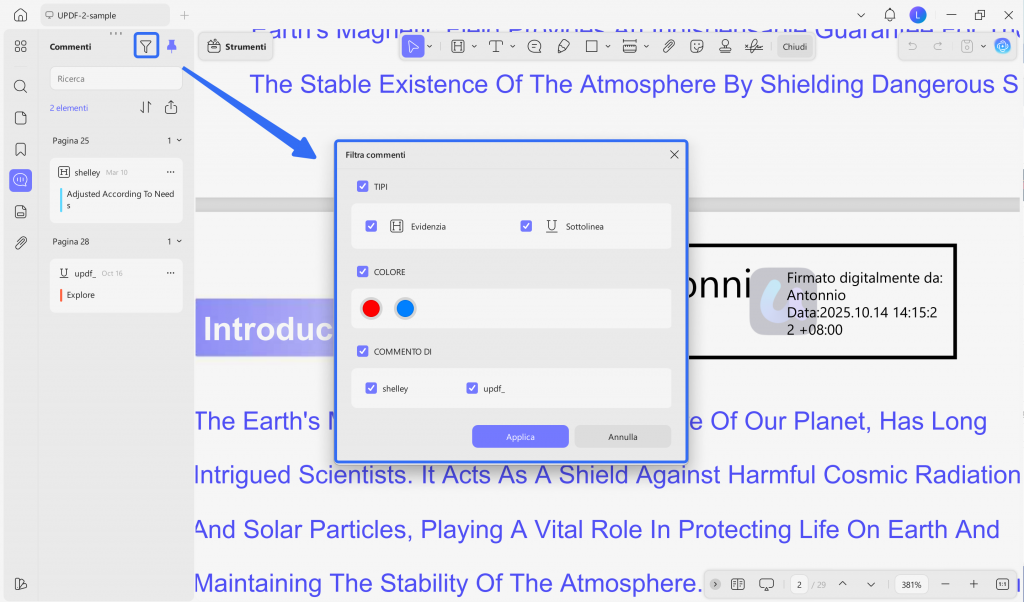Select the comments panel sidebar icon
1024x602 pixels.
20,180
